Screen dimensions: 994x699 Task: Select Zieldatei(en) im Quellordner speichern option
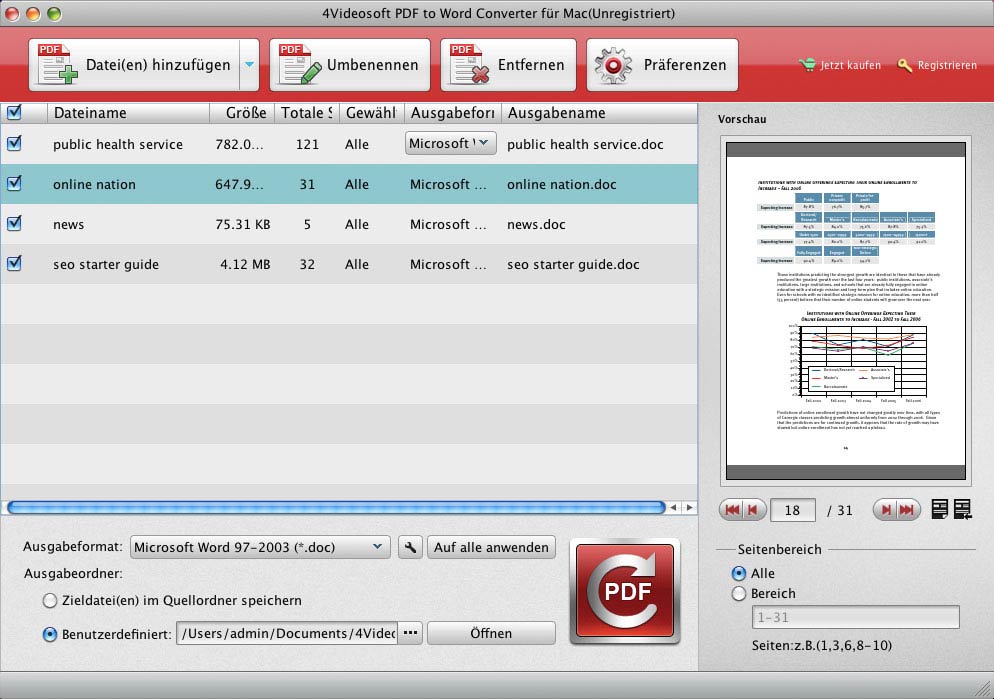pyautogui.click(x=50, y=600)
